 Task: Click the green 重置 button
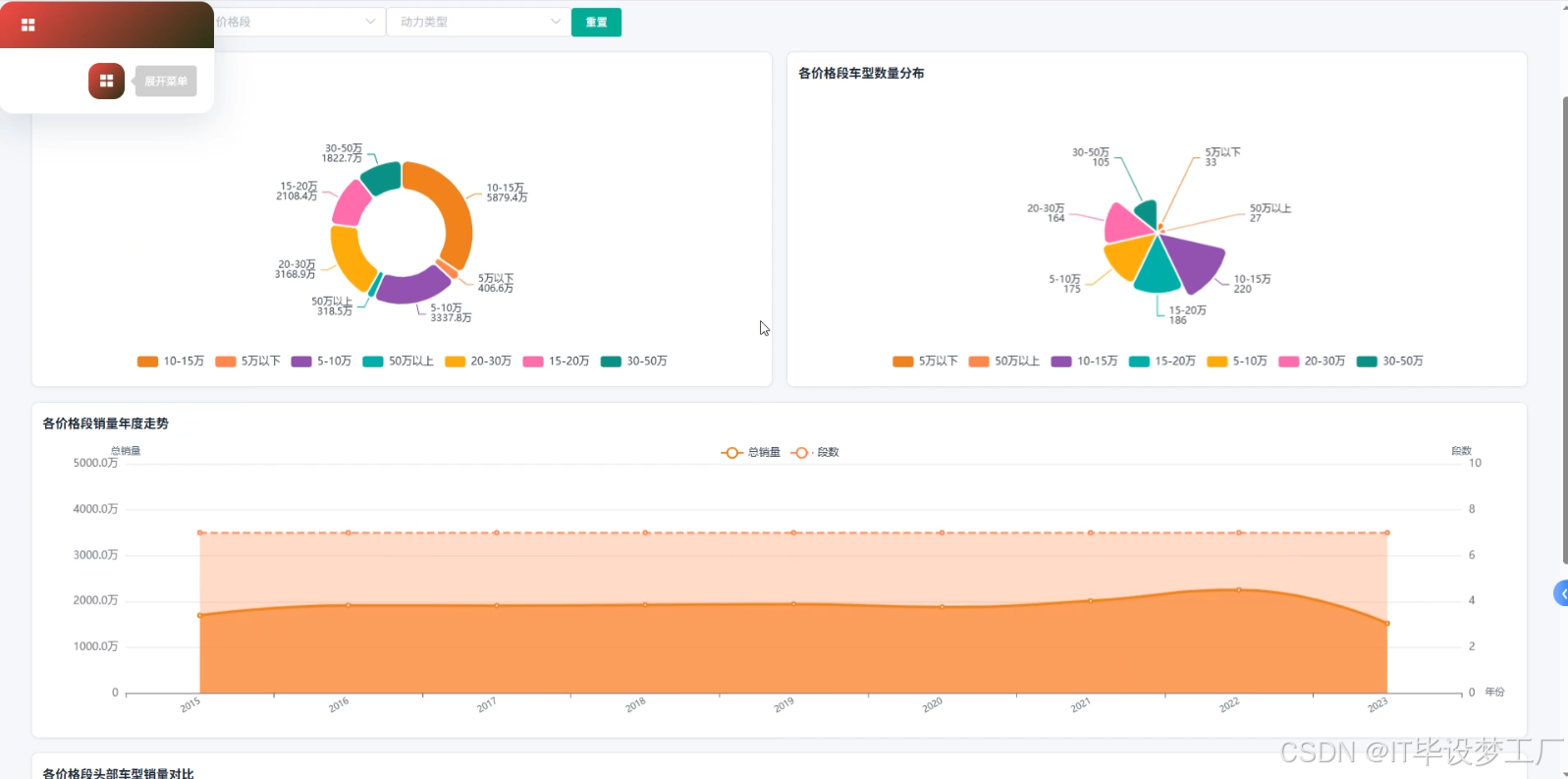point(596,22)
